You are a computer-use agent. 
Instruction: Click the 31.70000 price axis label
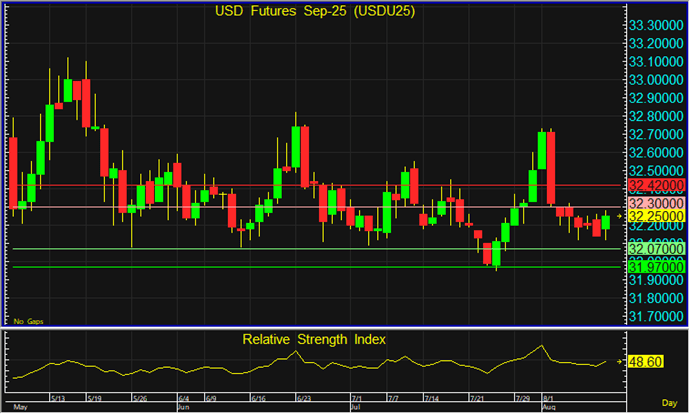click(656, 316)
